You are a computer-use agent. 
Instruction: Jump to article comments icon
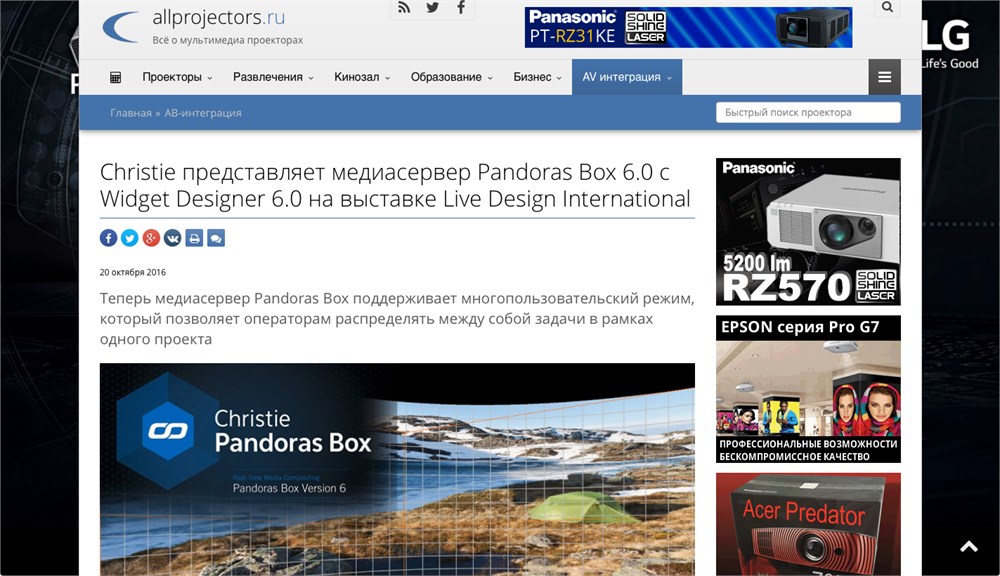tap(216, 238)
